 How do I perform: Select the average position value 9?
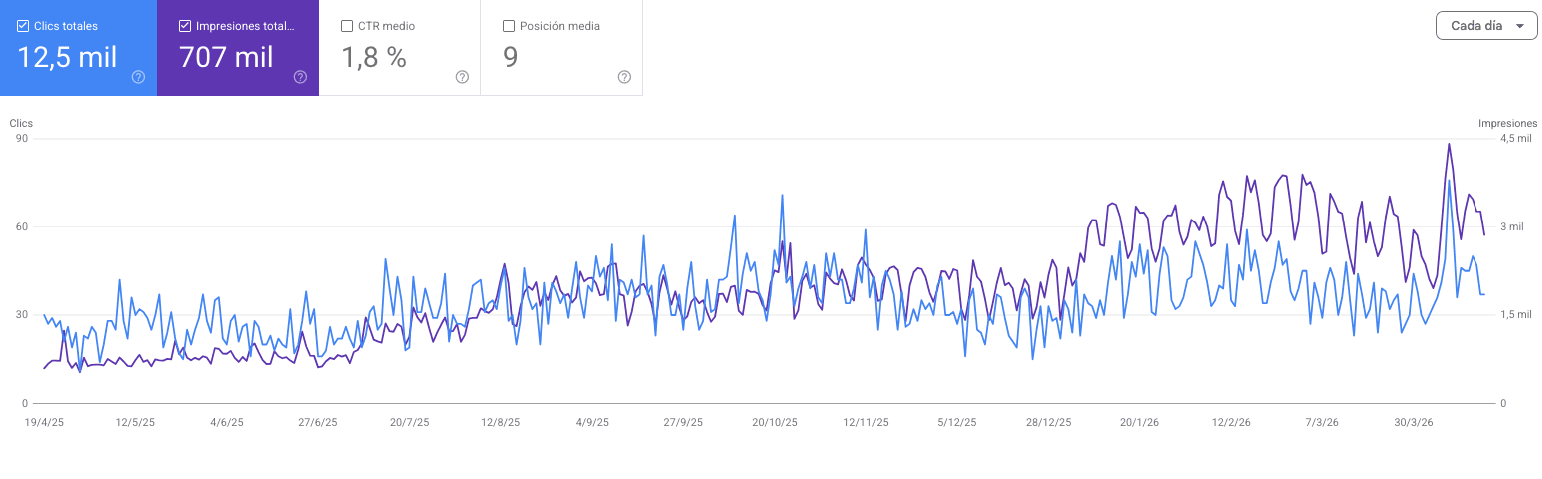pyautogui.click(x=510, y=57)
